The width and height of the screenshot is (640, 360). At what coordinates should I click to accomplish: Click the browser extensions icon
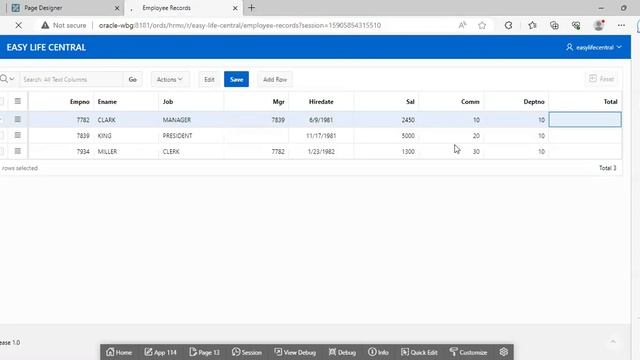(x=508, y=25)
